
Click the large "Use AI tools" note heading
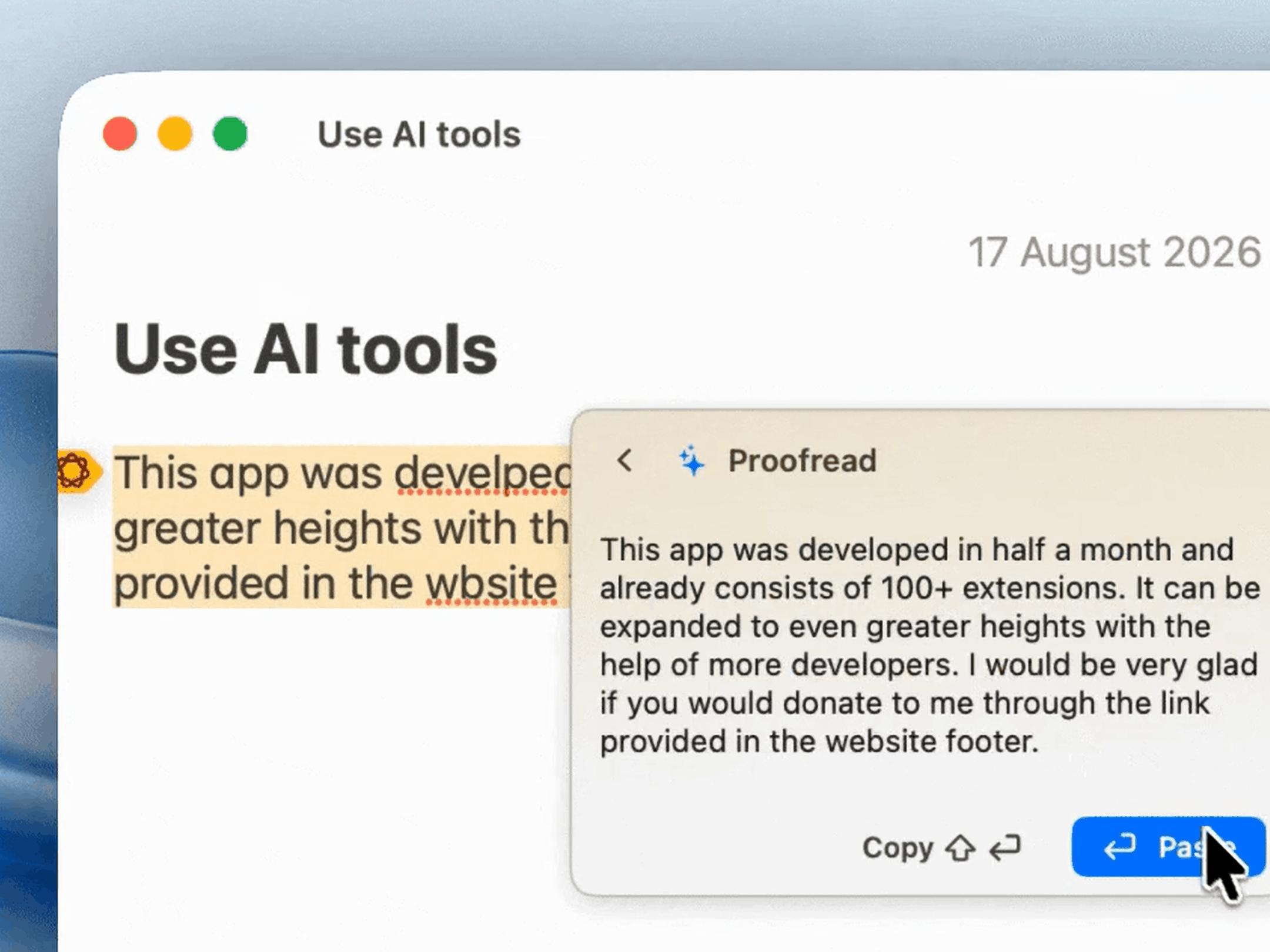pos(305,350)
